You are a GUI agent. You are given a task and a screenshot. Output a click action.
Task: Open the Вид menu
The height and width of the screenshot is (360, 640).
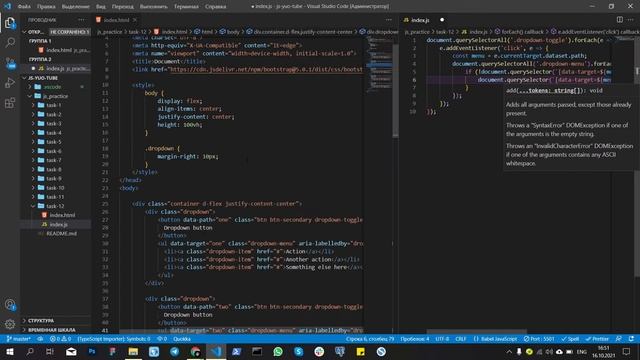tap(100, 7)
